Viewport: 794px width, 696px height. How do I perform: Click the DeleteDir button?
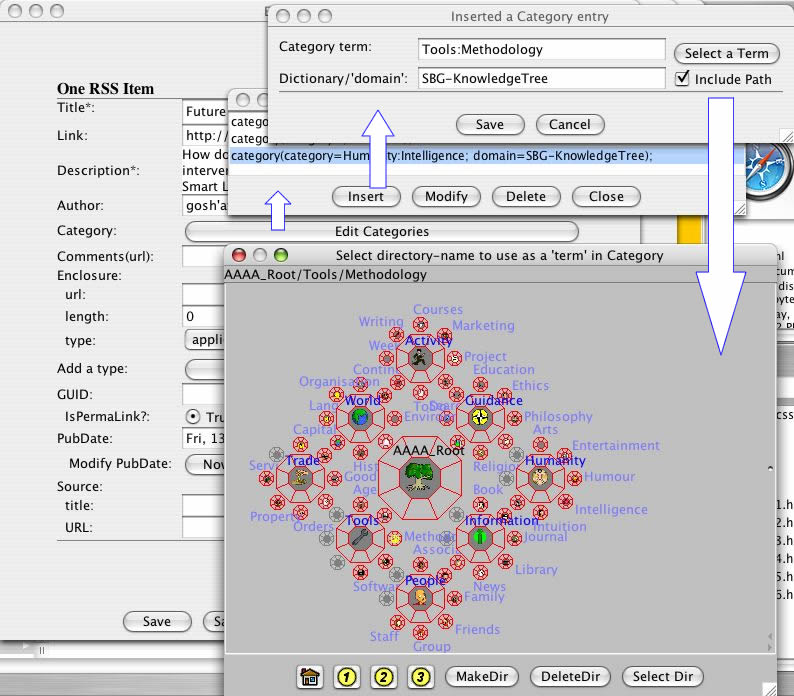pyautogui.click(x=570, y=677)
